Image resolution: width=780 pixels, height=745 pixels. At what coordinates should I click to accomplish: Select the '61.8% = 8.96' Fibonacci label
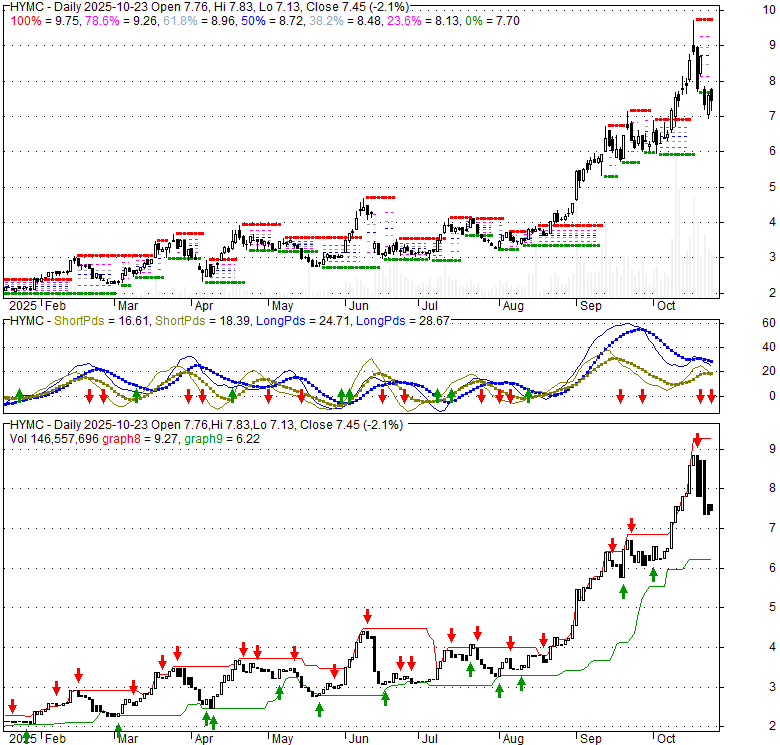(x=200, y=21)
